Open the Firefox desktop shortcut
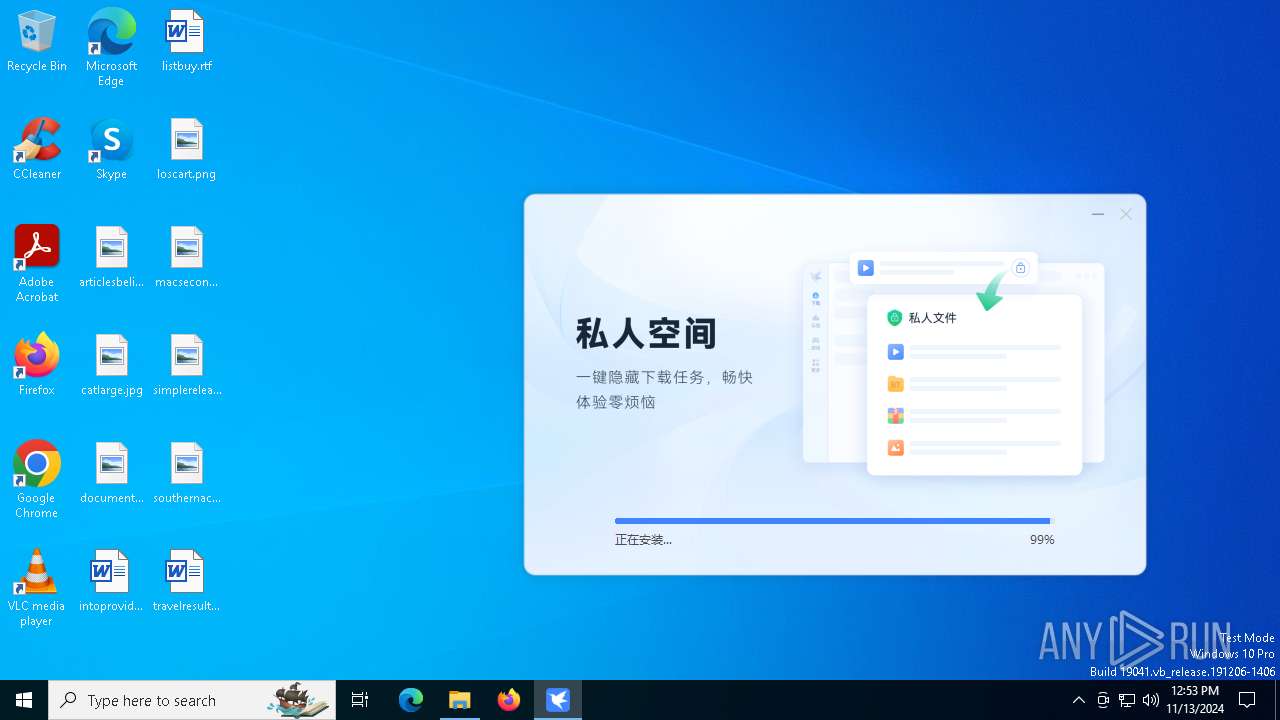Image resolution: width=1280 pixels, height=720 pixels. (x=37, y=365)
